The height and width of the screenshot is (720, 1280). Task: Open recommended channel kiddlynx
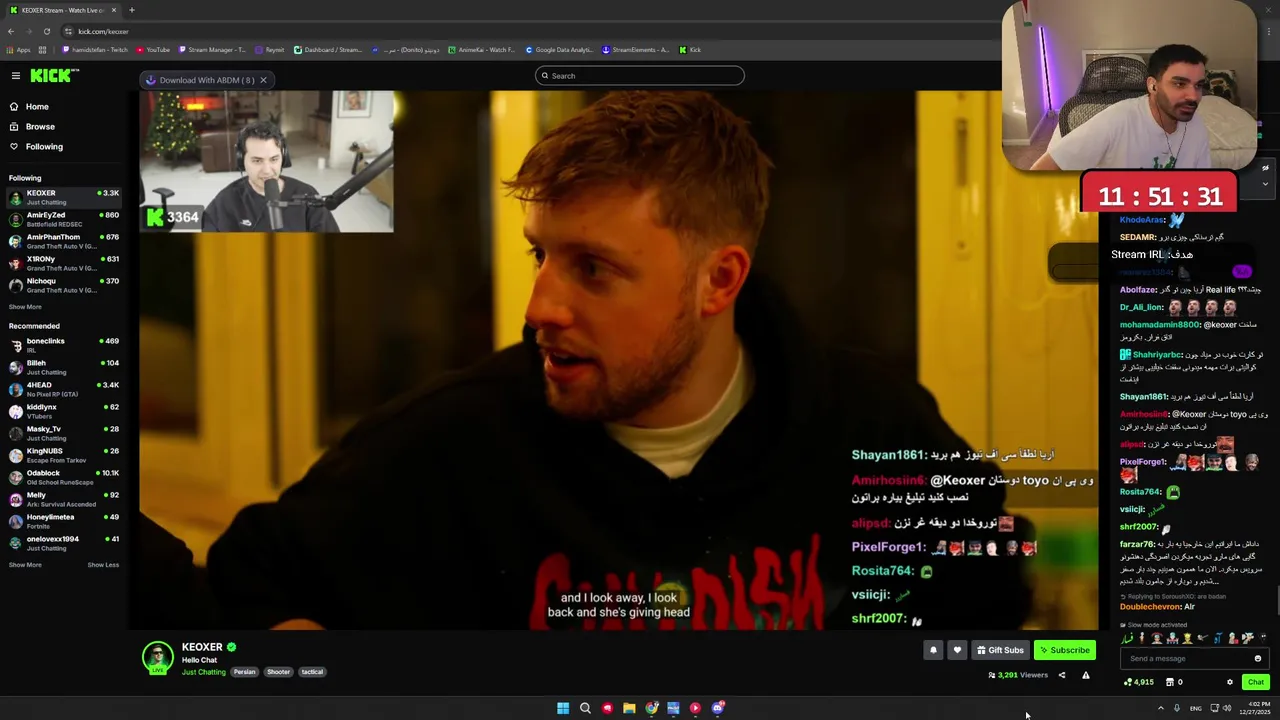coord(64,411)
